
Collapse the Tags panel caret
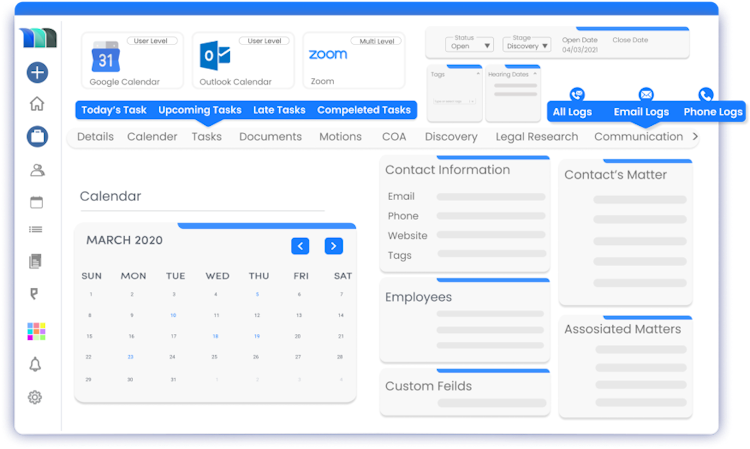tap(478, 74)
